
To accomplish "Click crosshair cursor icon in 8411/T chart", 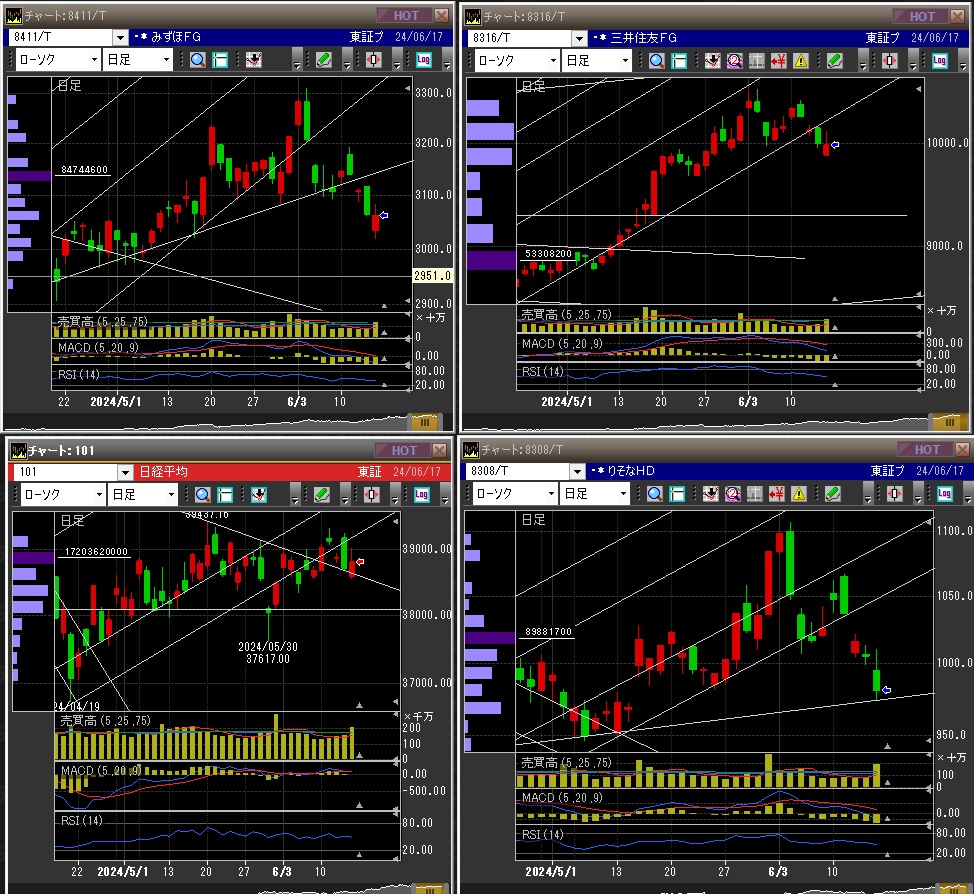I will point(220,60).
